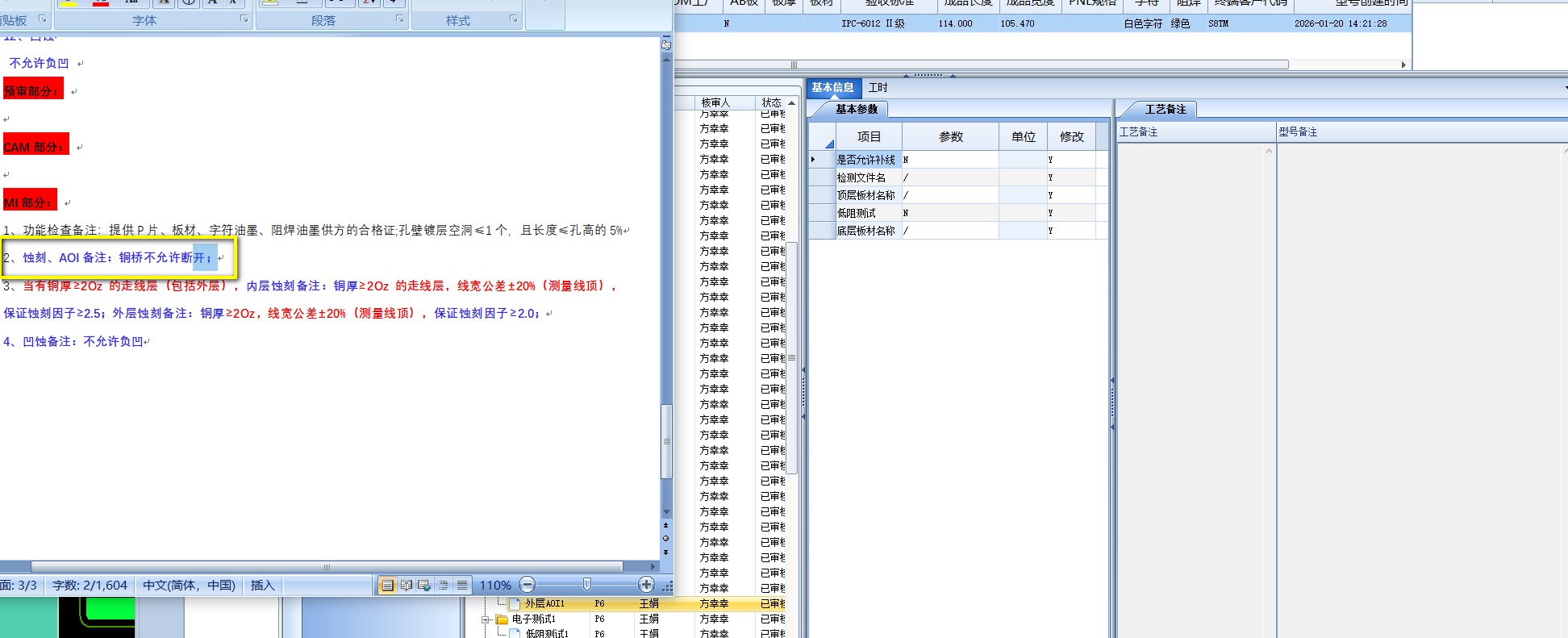Toggle the 插入 insert mode indicator
Screen dimensions: 1568x638
pos(262,586)
